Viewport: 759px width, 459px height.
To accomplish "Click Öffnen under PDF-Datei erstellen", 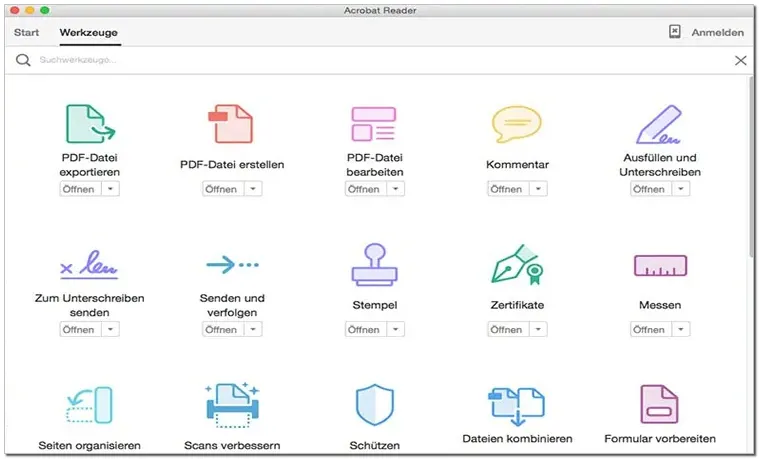I will [x=223, y=189].
